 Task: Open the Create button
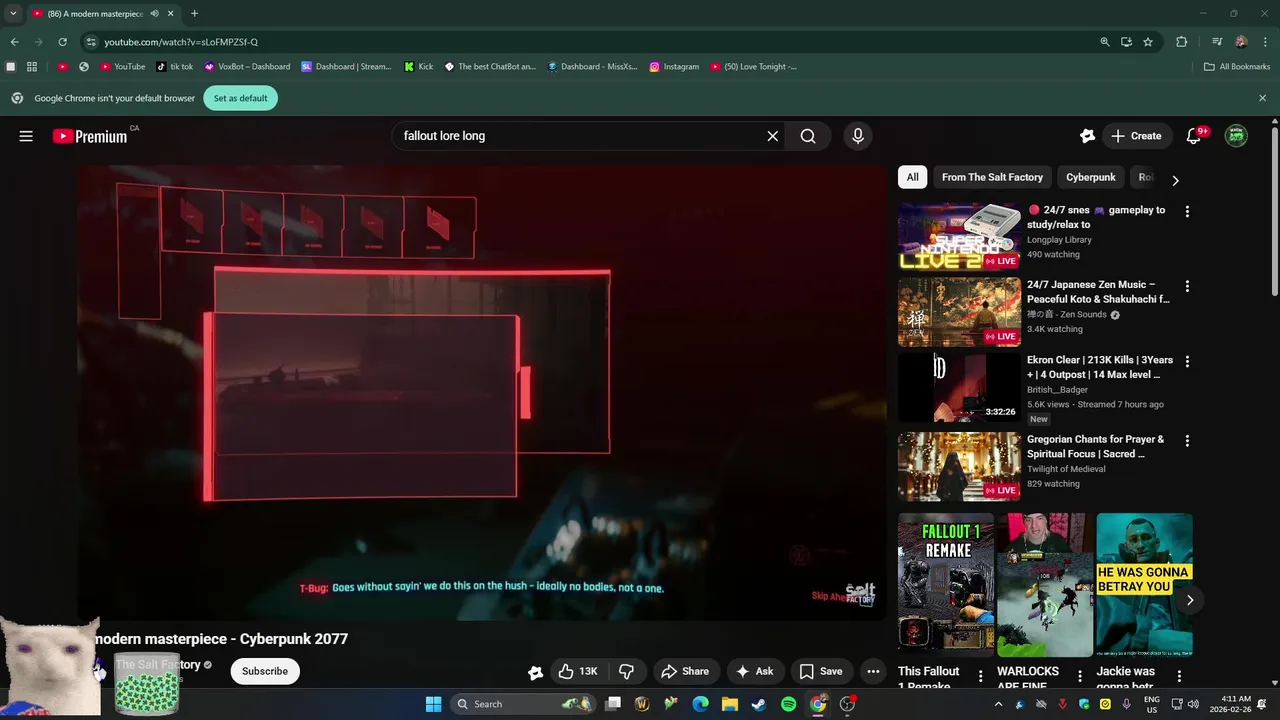click(1136, 136)
